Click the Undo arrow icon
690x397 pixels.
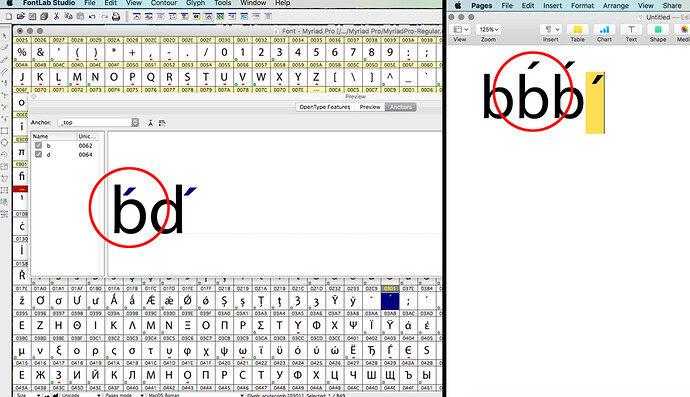(x=92, y=17)
